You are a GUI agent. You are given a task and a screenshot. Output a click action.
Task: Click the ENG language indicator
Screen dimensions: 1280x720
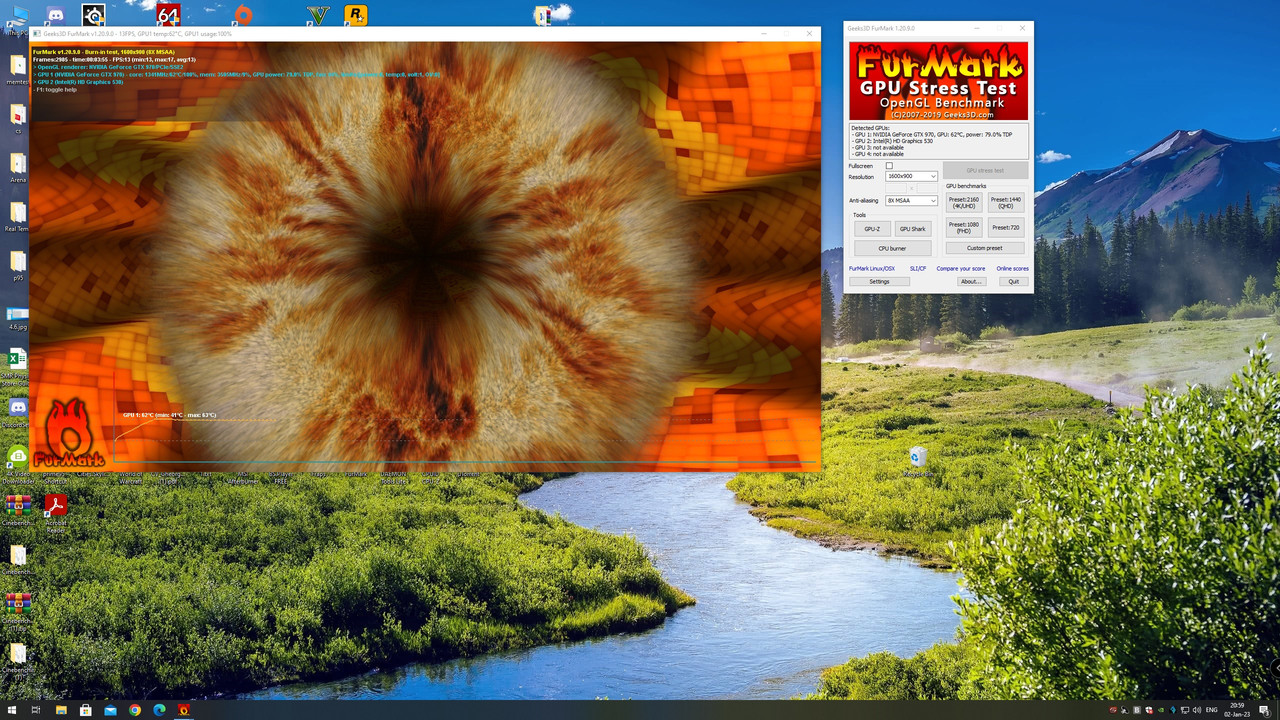(1212, 710)
